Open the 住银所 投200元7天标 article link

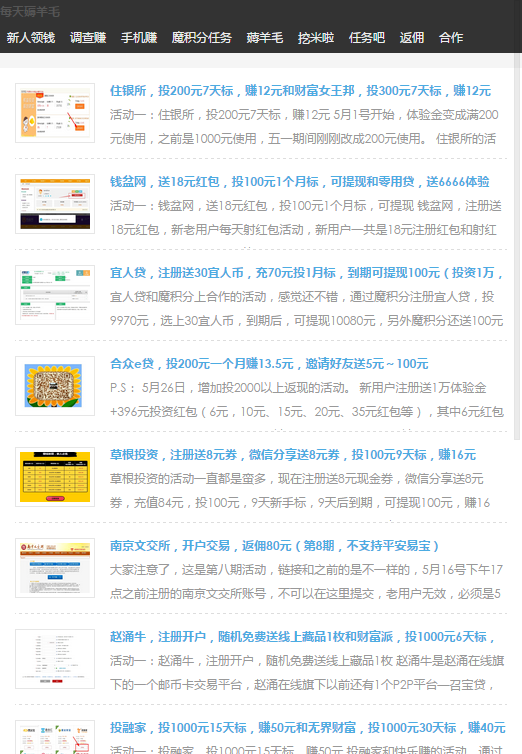pos(300,90)
